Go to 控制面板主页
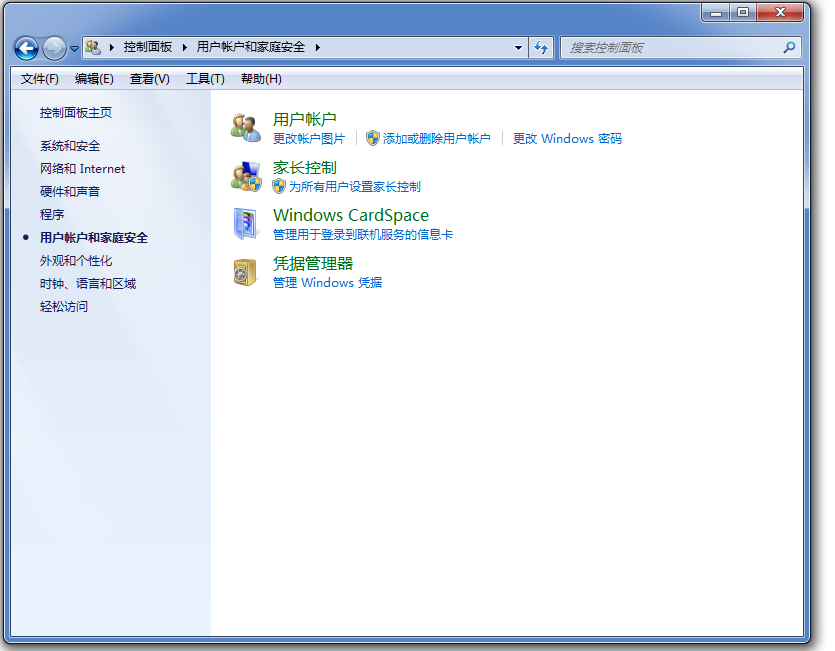The image size is (835, 651). [x=76, y=112]
